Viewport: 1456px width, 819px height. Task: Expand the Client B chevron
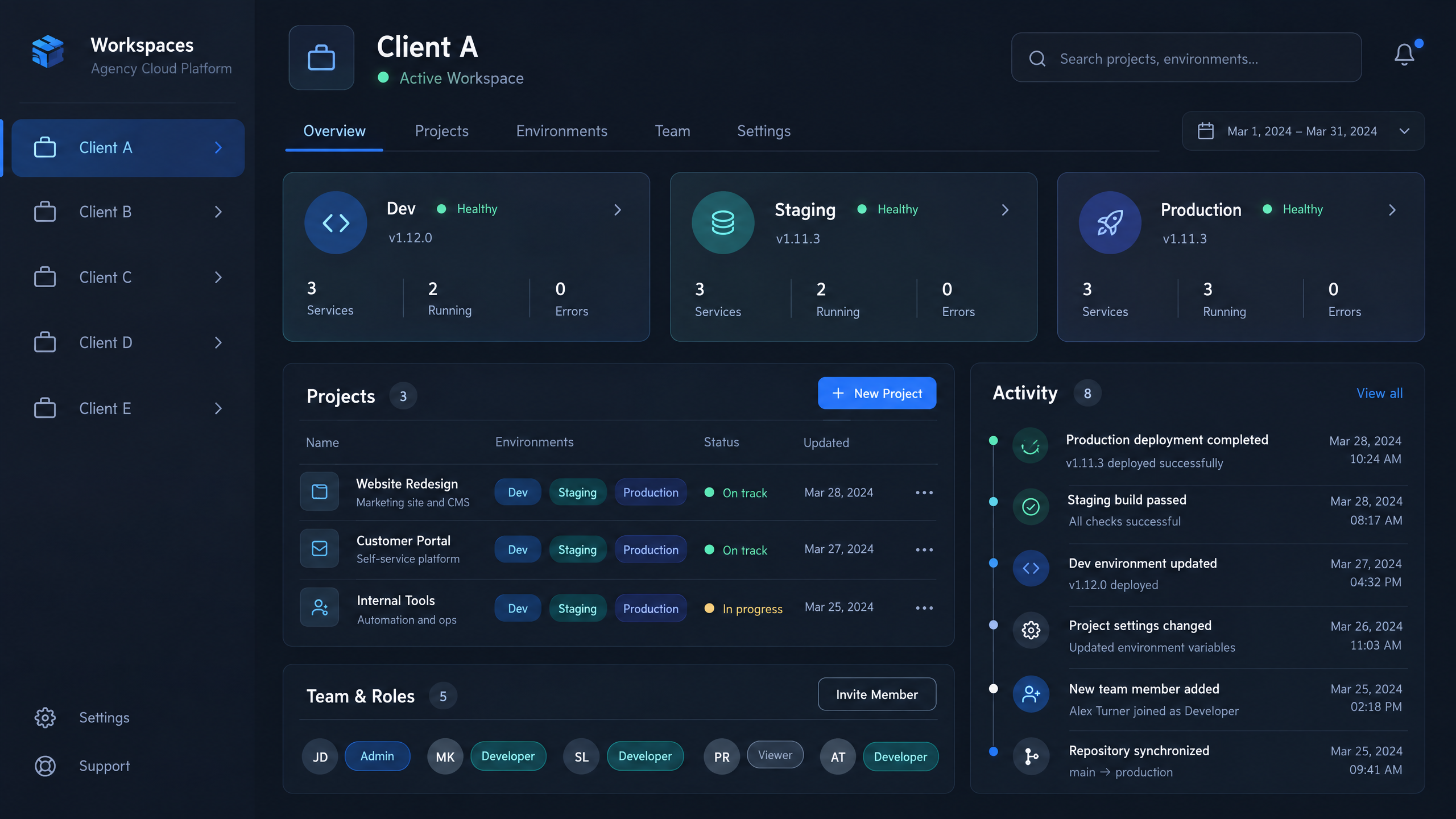tap(218, 212)
